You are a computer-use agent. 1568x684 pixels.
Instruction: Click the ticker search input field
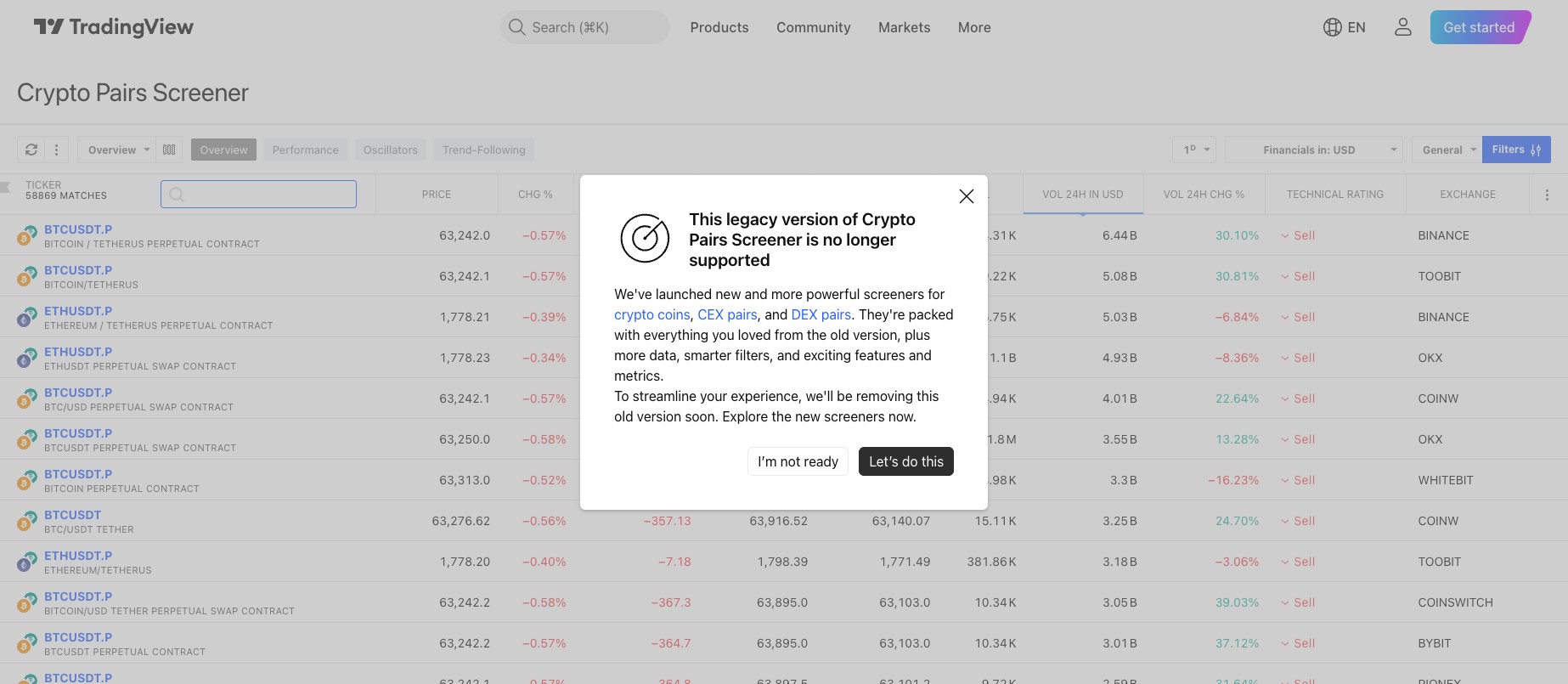click(x=258, y=195)
